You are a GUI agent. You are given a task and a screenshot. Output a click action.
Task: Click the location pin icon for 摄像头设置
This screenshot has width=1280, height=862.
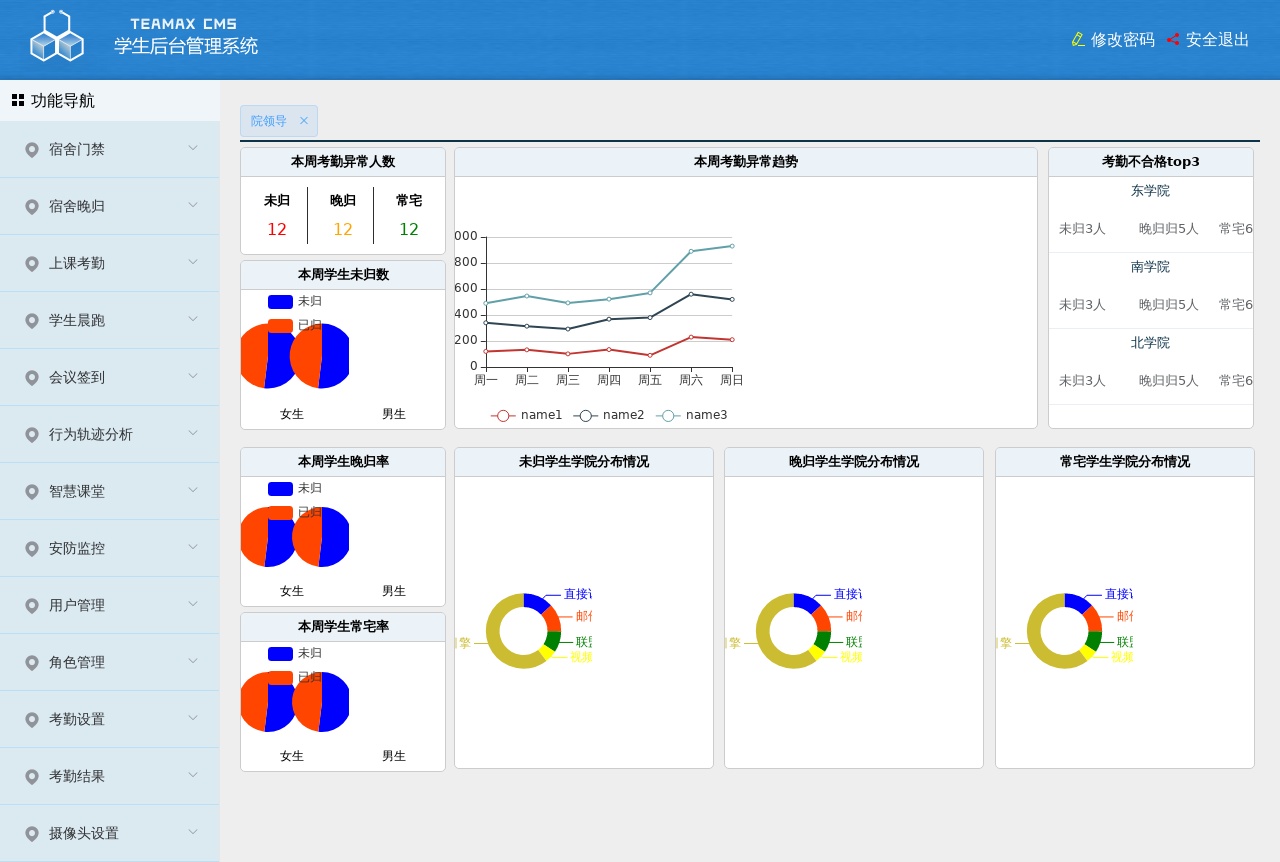click(32, 834)
